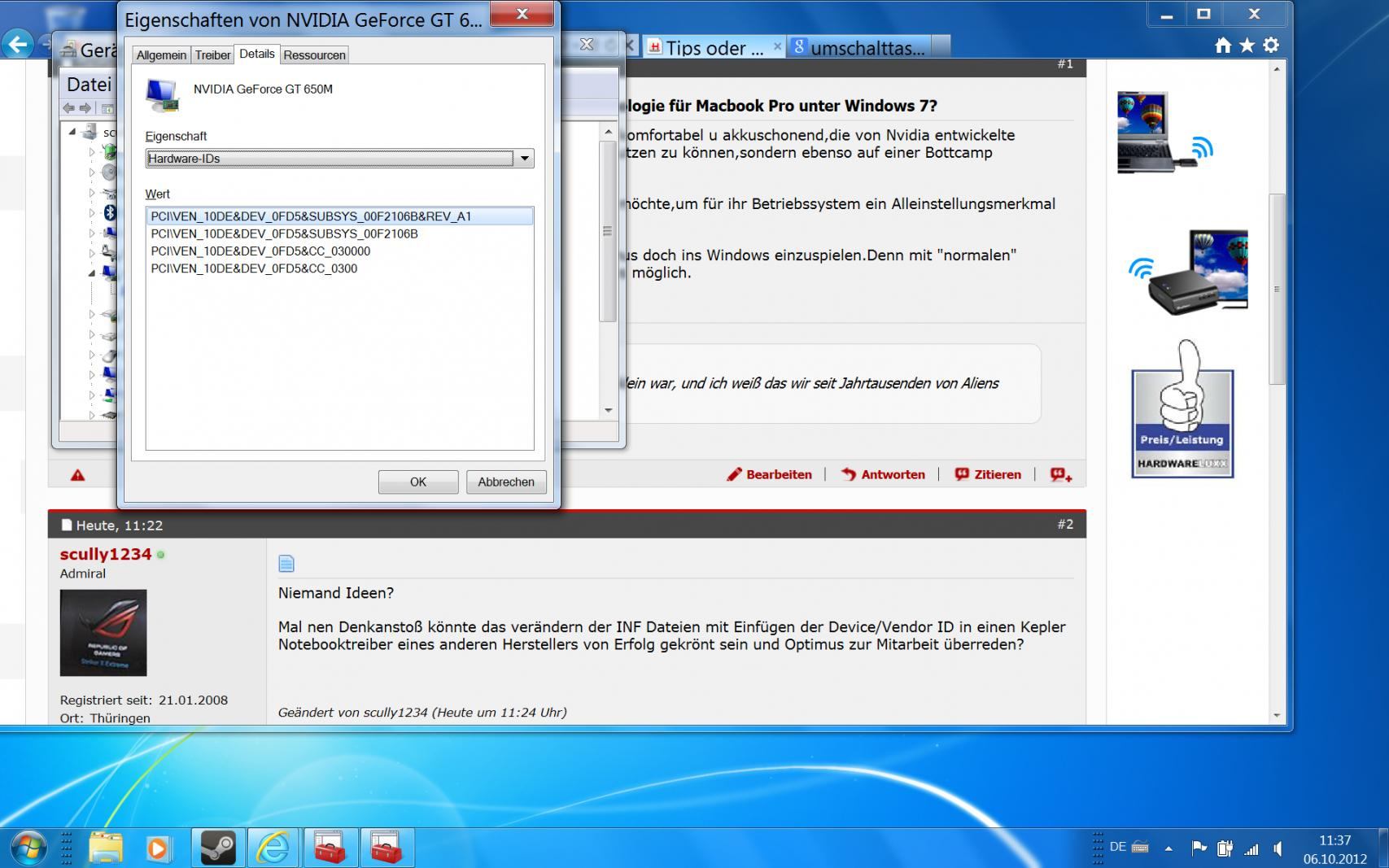Click forward arrow in Geräte-Manager toolbar

pyautogui.click(x=85, y=108)
